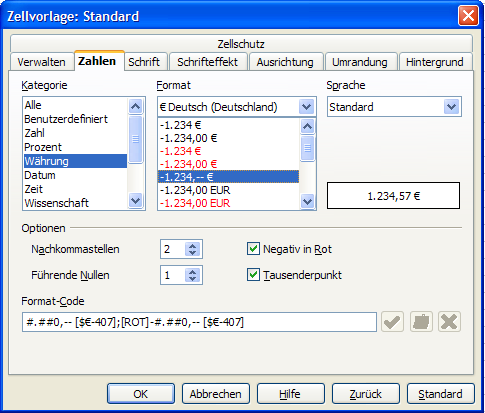Open the Umrandung tab
Viewport: 485px width, 413px height.
coord(360,62)
